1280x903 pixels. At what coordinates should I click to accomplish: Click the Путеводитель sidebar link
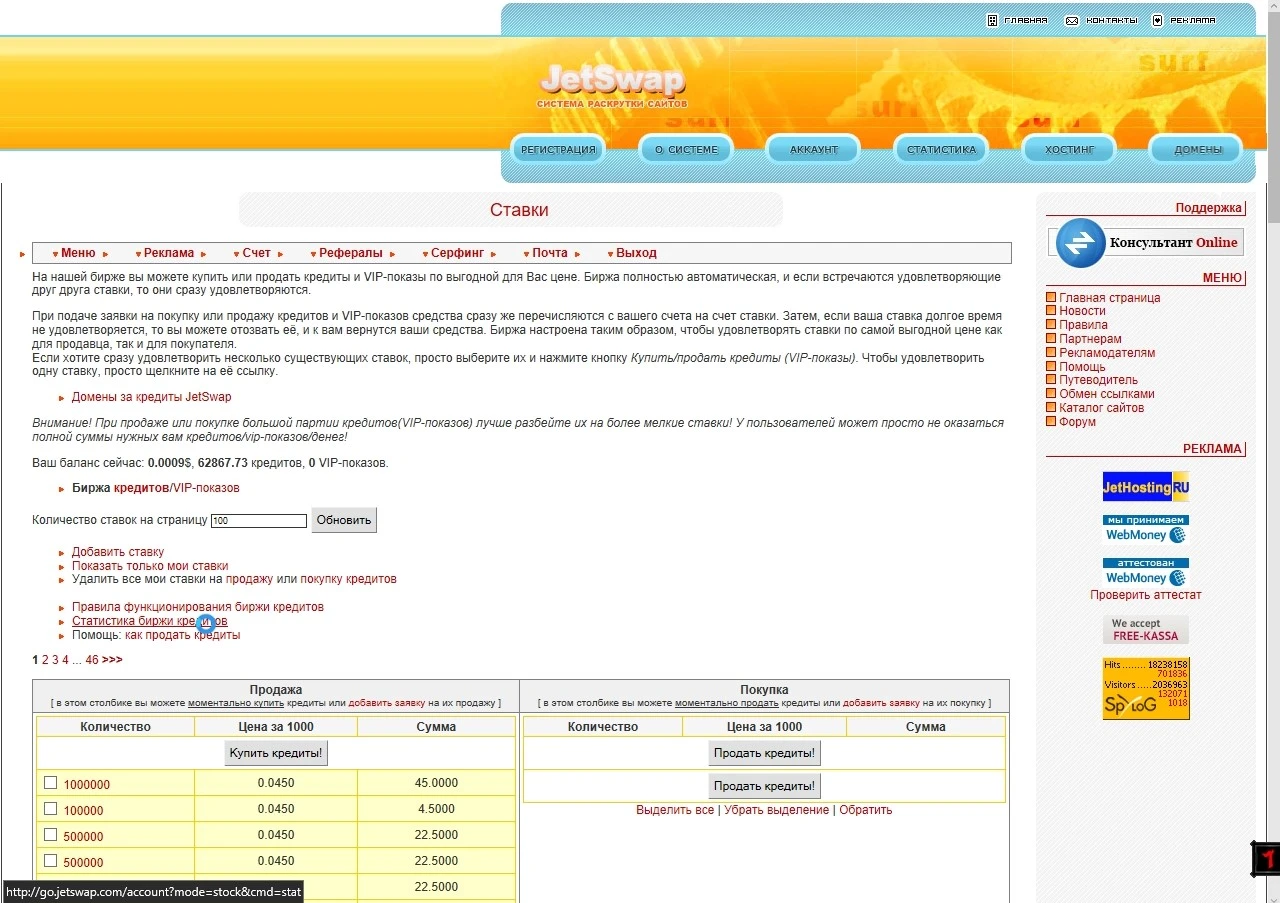click(1098, 380)
